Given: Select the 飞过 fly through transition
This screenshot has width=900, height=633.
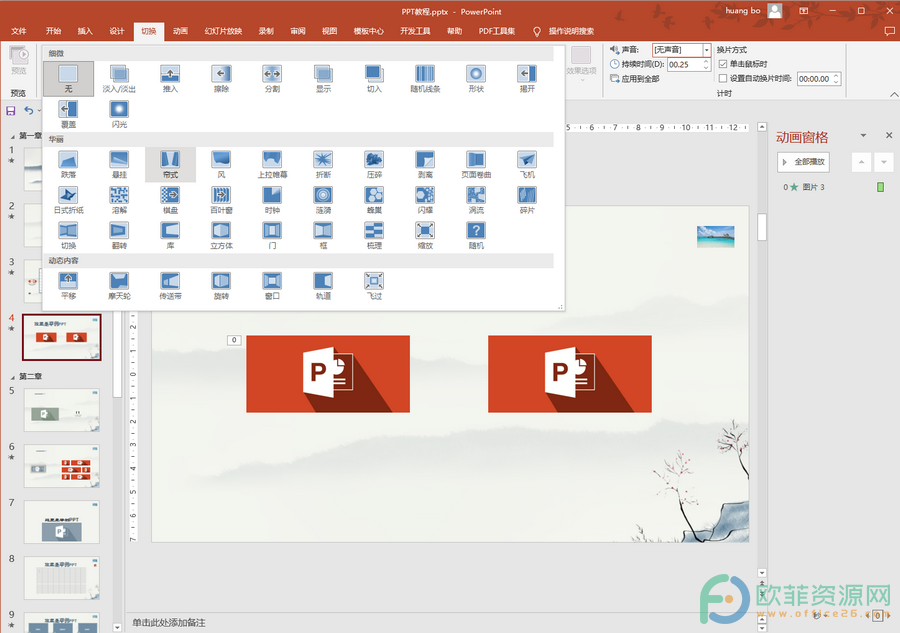Looking at the screenshot, I should pyautogui.click(x=374, y=286).
